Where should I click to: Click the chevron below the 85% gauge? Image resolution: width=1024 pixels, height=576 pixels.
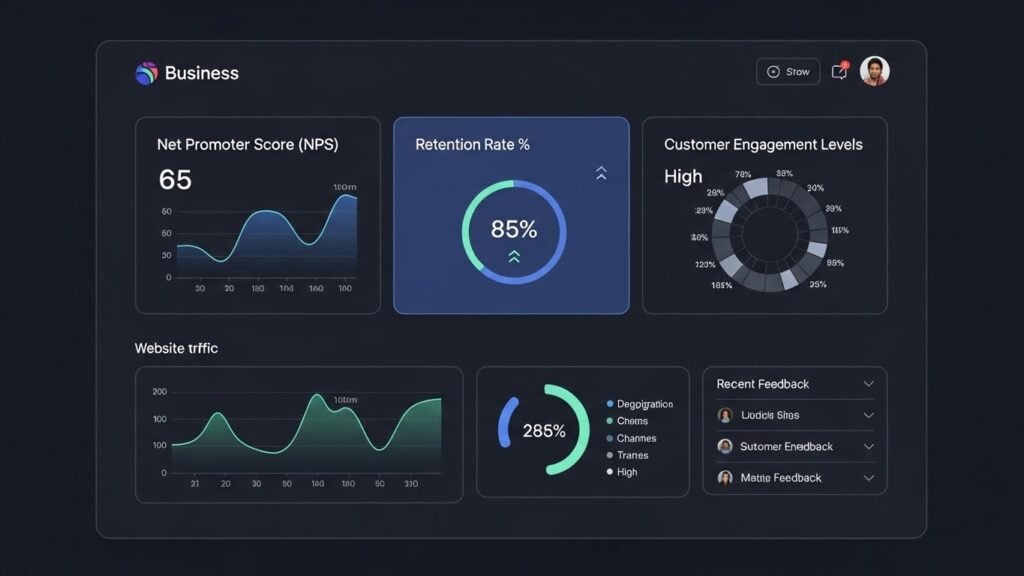tap(512, 258)
